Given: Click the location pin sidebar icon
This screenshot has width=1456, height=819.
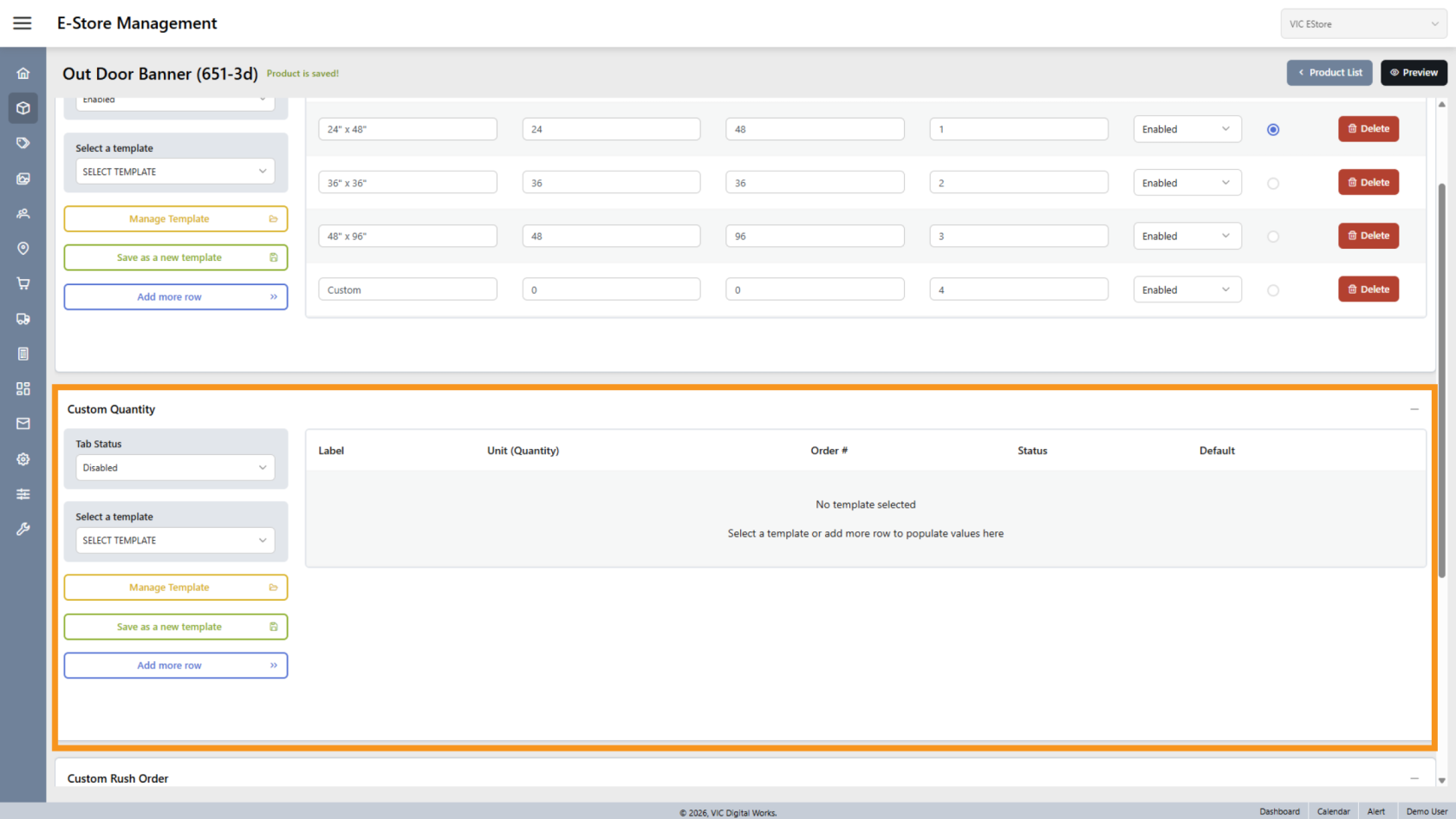Looking at the screenshot, I should click(x=23, y=249).
